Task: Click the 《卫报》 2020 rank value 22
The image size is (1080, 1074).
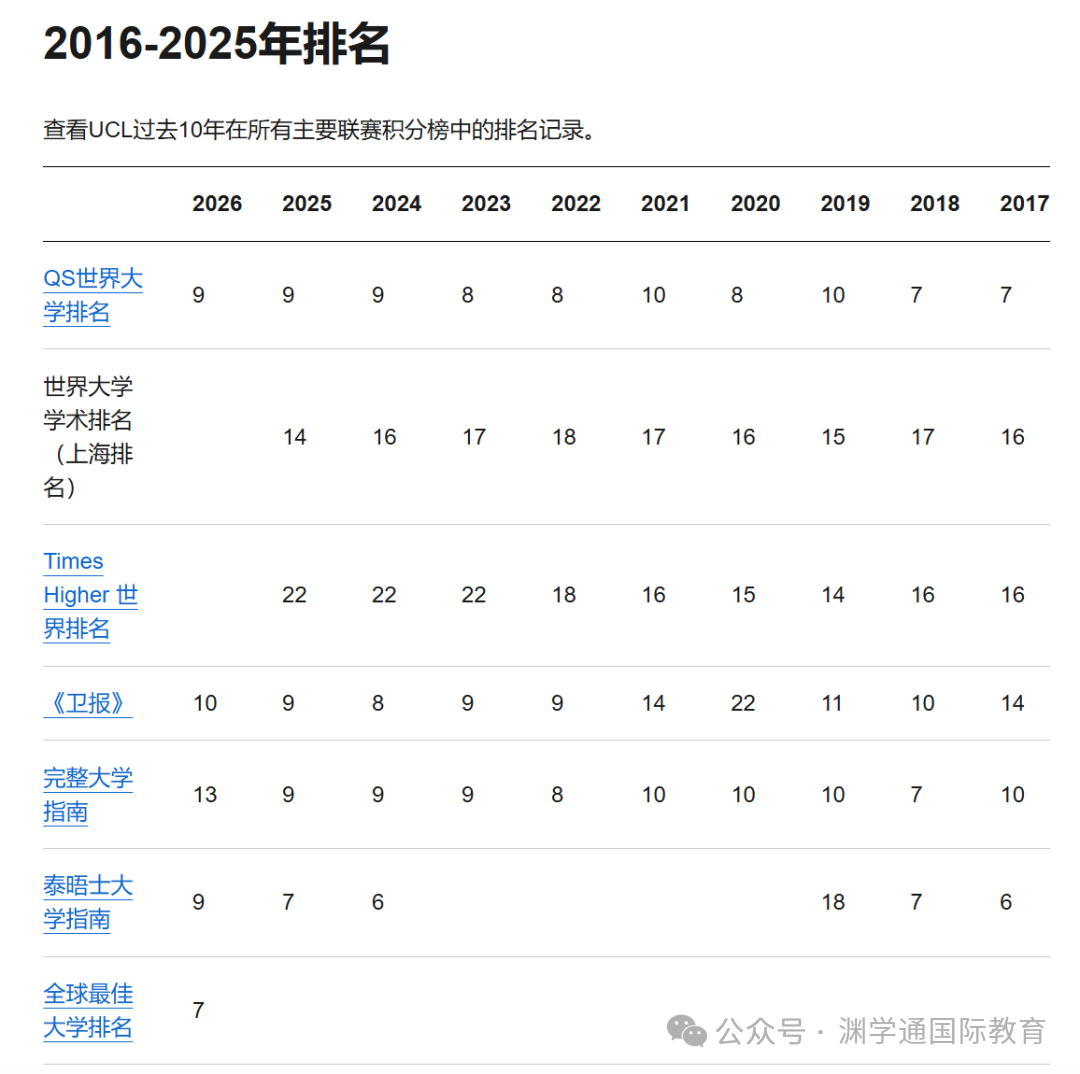Action: tap(743, 703)
